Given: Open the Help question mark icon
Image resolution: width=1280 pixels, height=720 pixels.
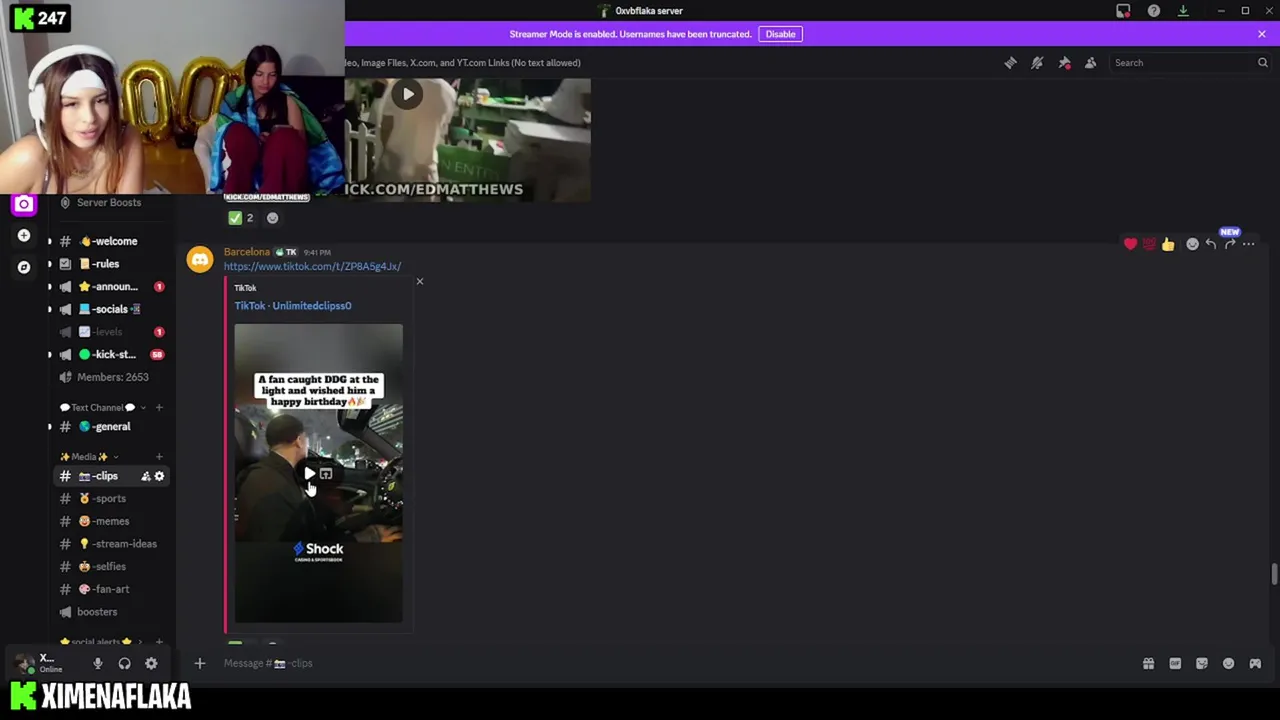Looking at the screenshot, I should pyautogui.click(x=1153, y=11).
